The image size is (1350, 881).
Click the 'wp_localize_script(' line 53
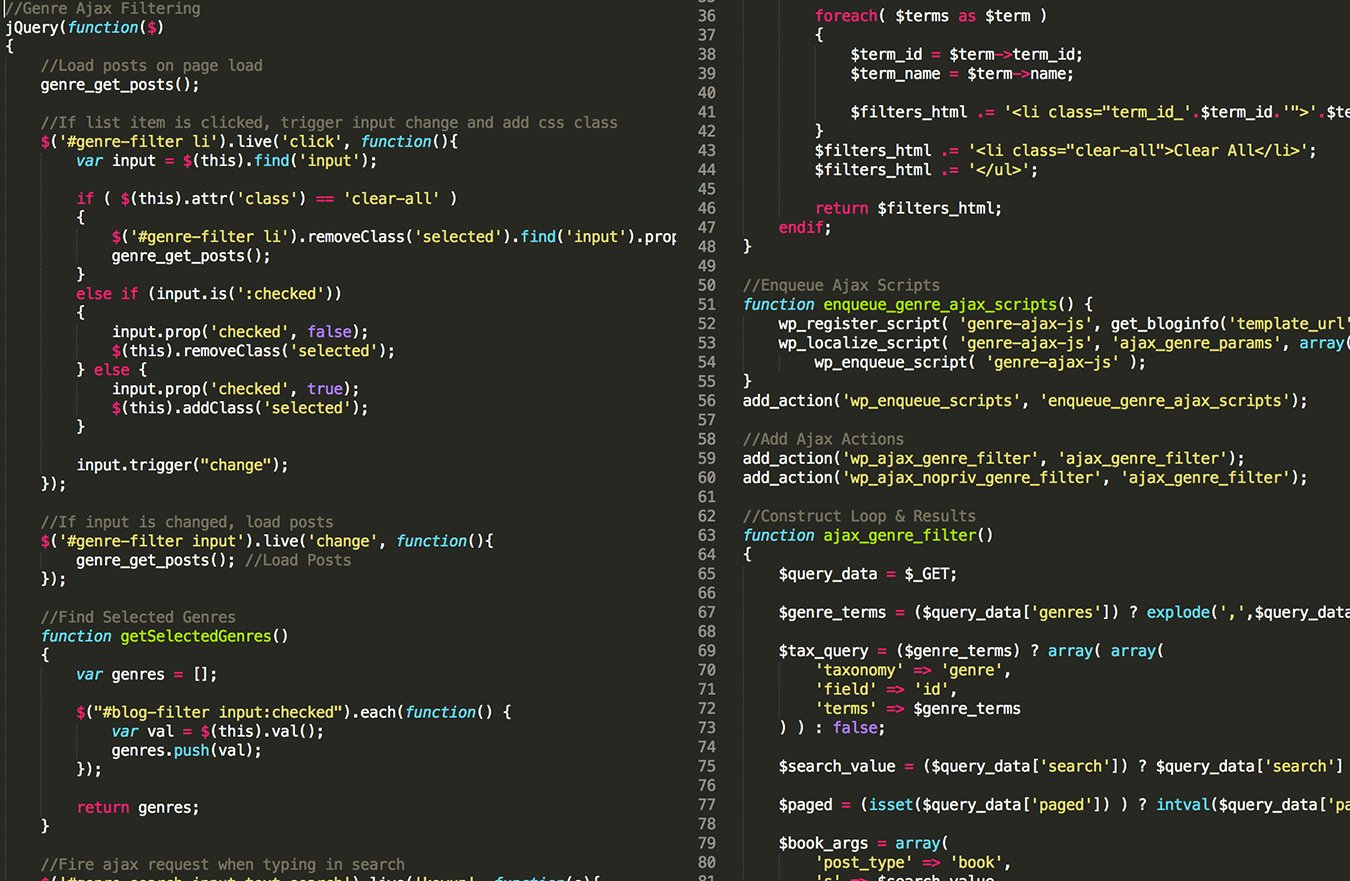pos(1064,342)
